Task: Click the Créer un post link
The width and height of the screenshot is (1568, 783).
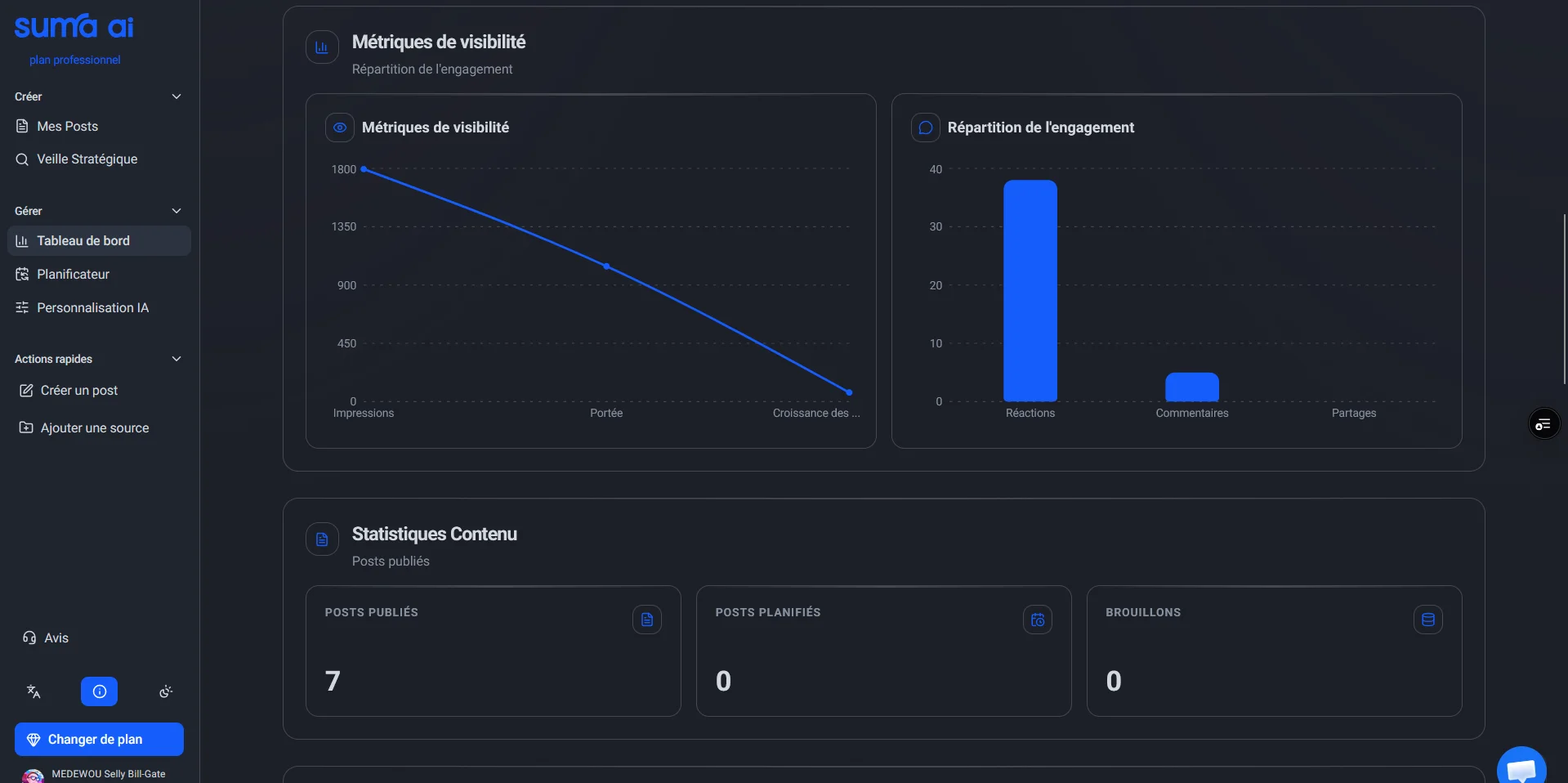Action: [78, 391]
